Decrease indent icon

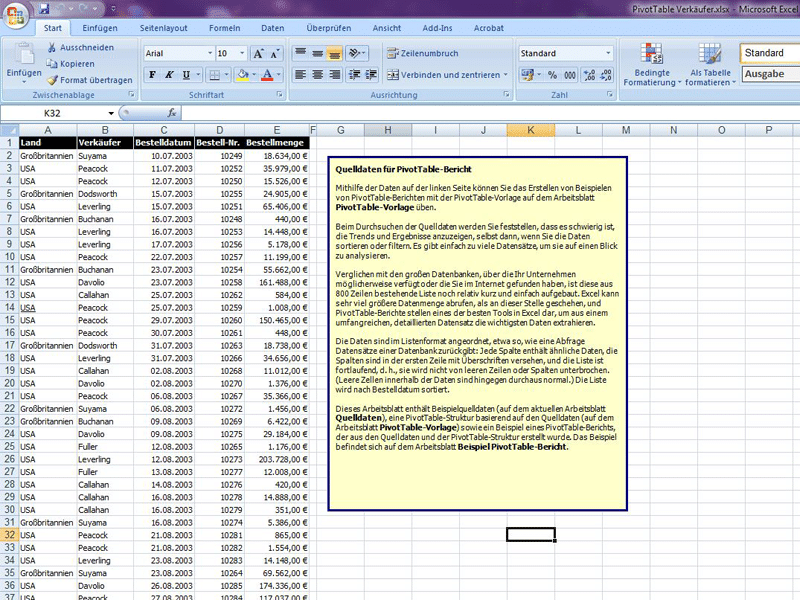click(355, 75)
